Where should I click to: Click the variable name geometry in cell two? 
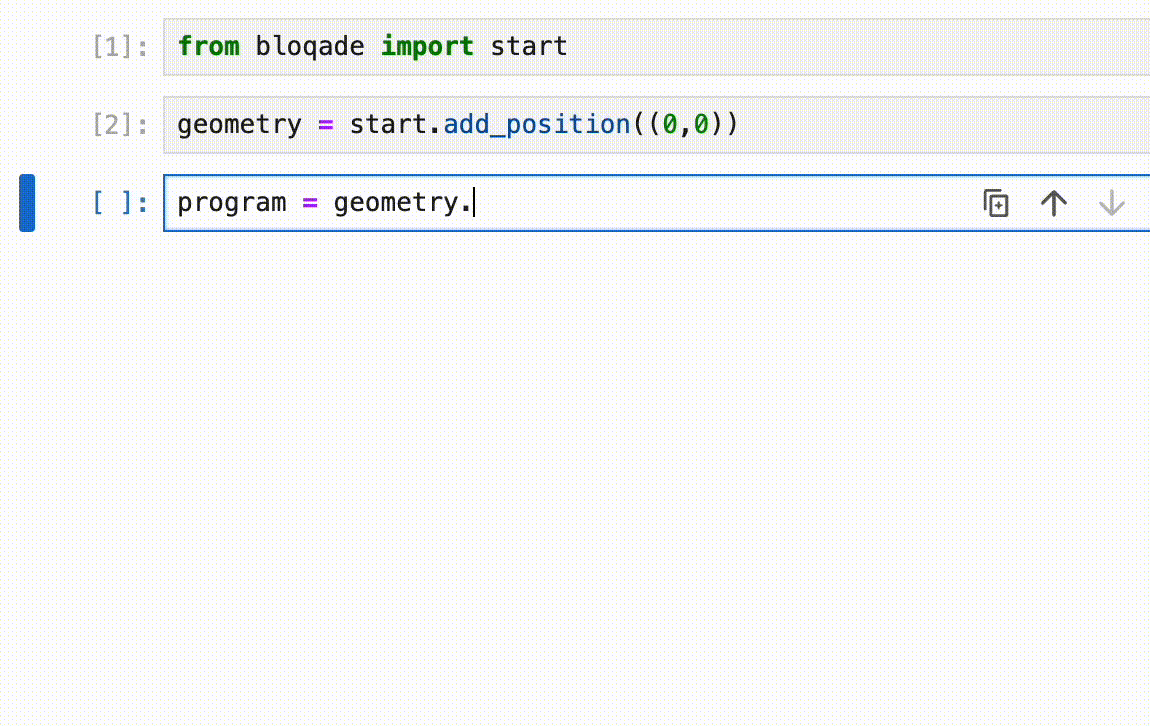pyautogui.click(x=239, y=124)
